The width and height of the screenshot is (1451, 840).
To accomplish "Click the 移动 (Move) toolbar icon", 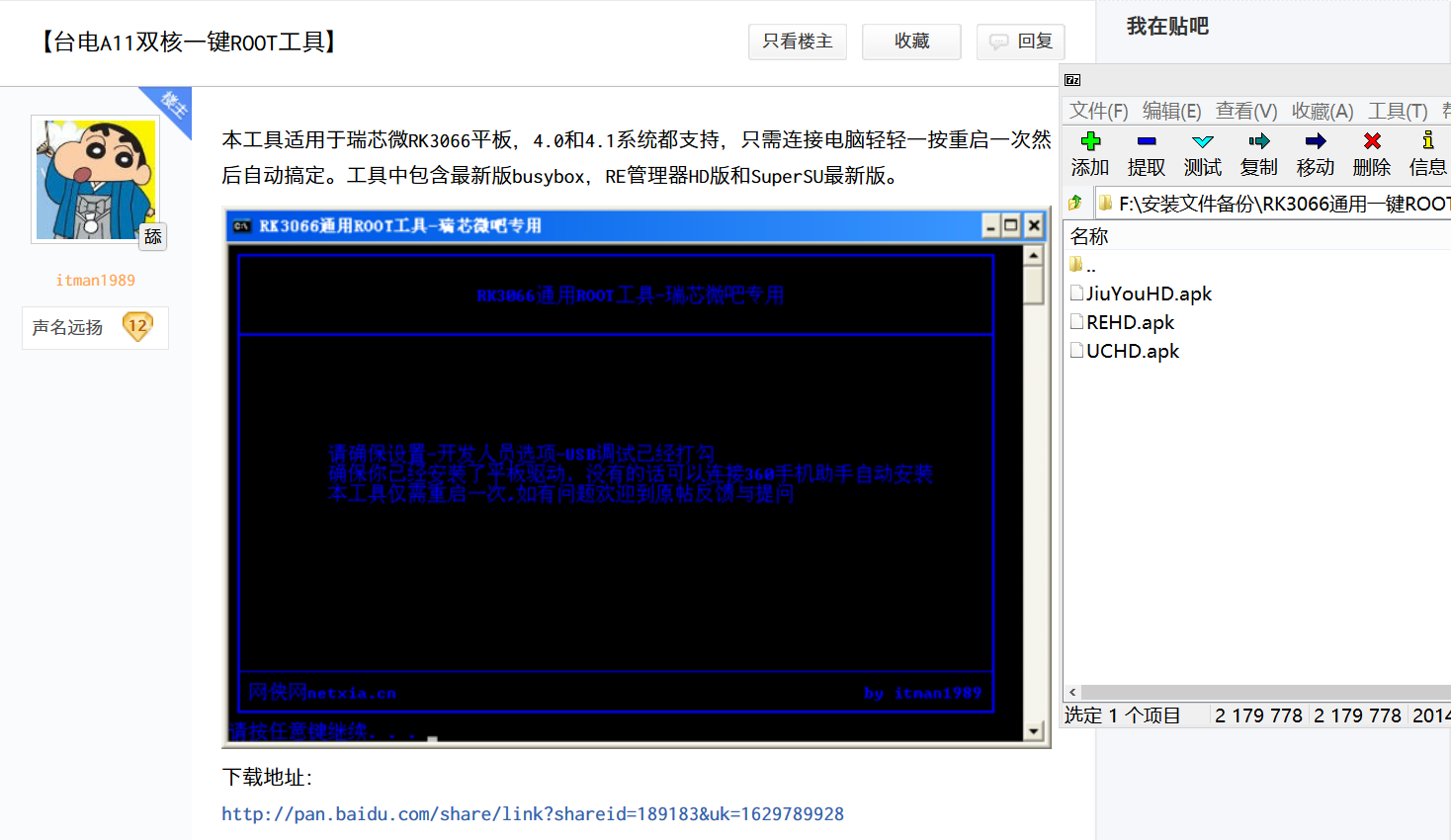I will (x=1316, y=141).
